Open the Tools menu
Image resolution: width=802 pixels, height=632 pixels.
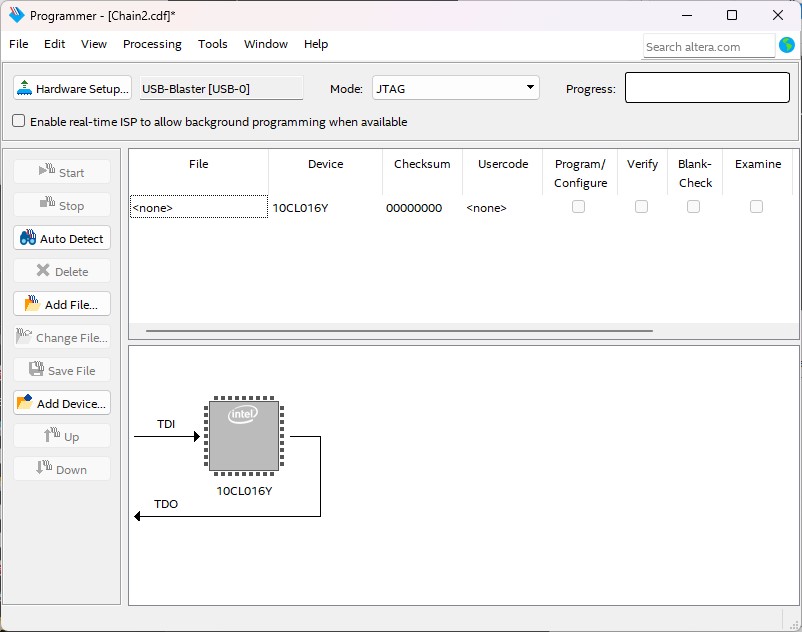pyautogui.click(x=212, y=44)
